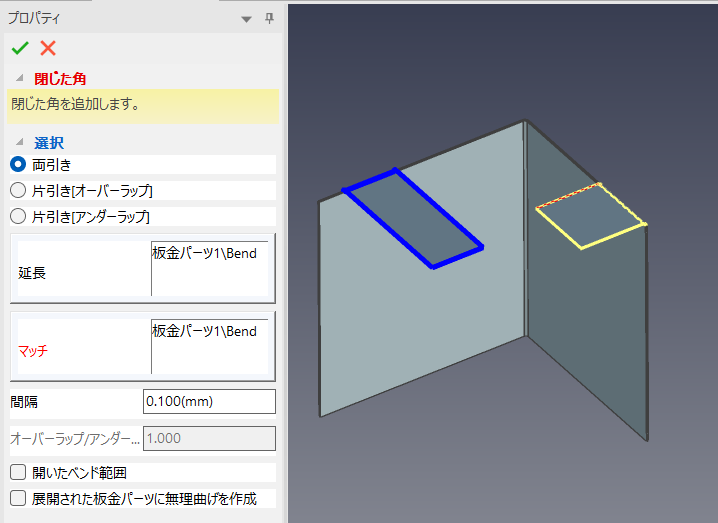Open the プロパティ panel dropdown arrow

[x=246, y=19]
